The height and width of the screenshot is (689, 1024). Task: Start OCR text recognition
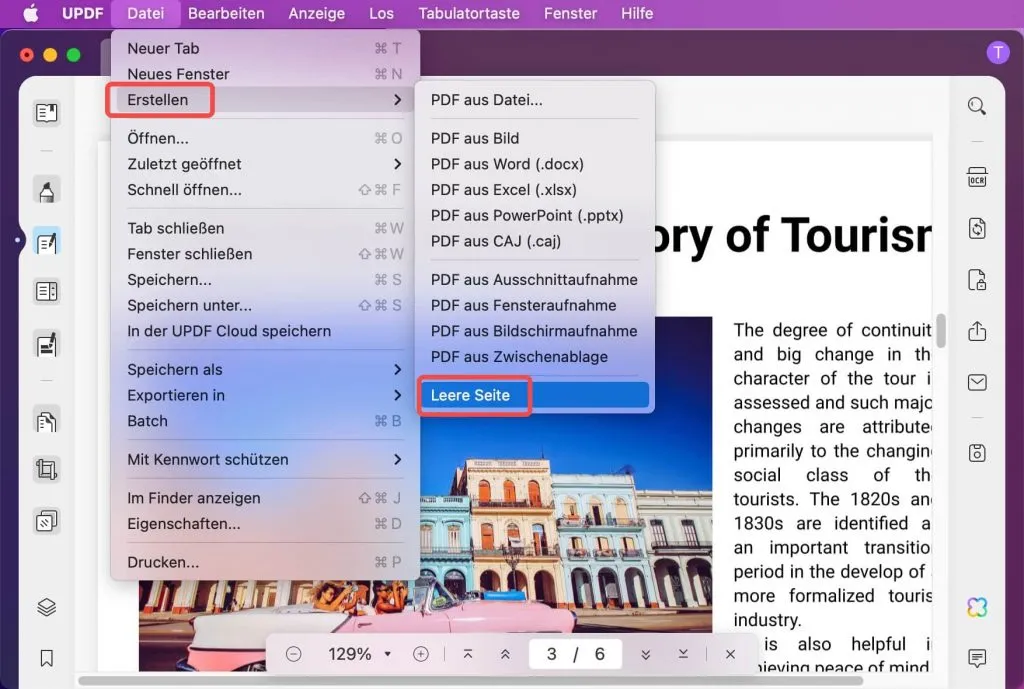(977, 177)
